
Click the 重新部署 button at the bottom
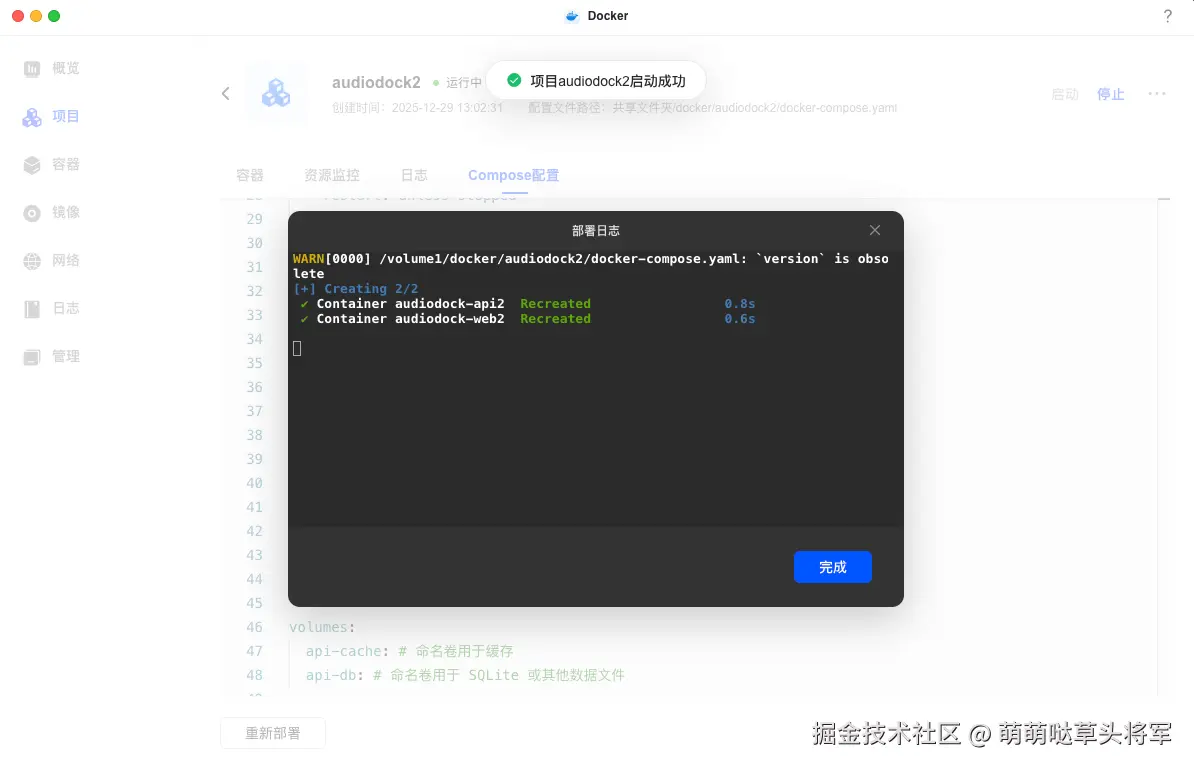coord(272,732)
